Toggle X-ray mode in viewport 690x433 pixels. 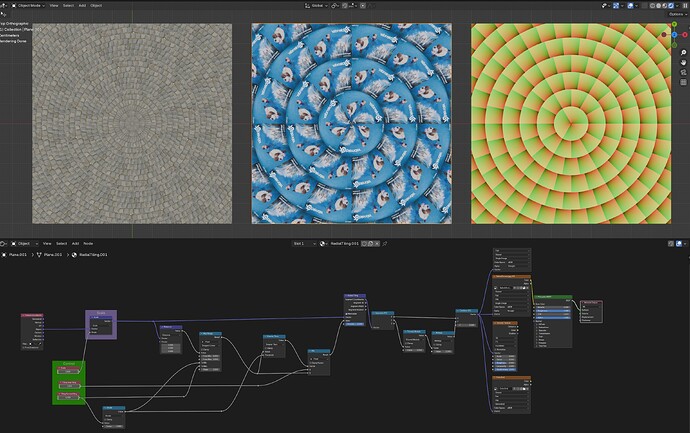pyautogui.click(x=645, y=6)
